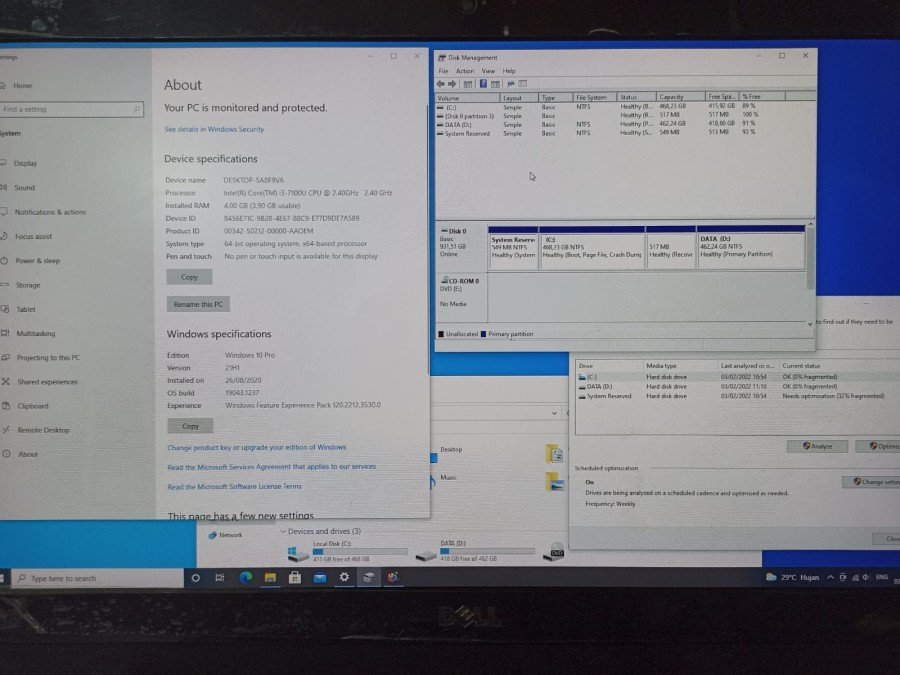
Task: Open Microsoft Store from the taskbar
Action: [295, 578]
